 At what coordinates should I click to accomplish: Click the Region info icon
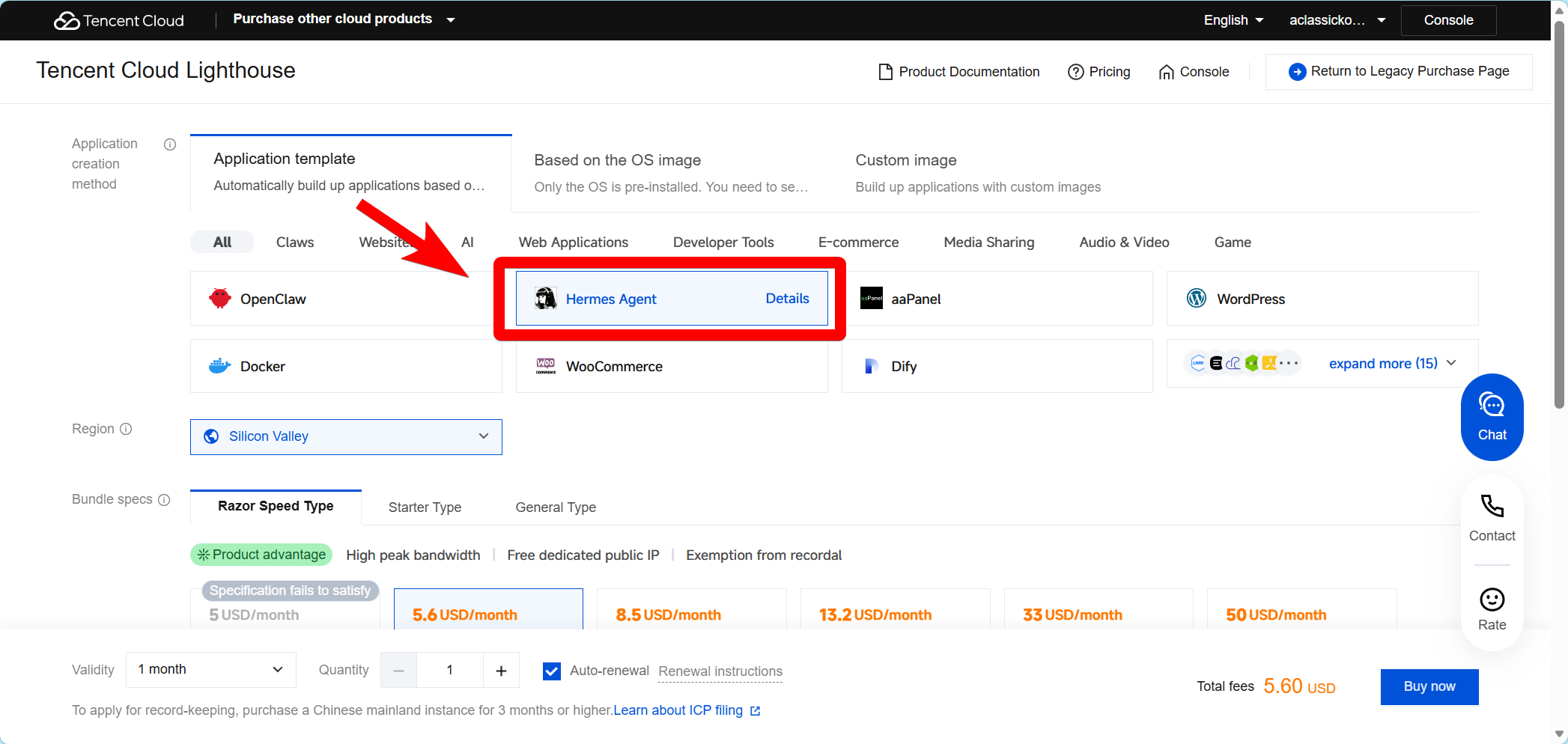coord(126,429)
